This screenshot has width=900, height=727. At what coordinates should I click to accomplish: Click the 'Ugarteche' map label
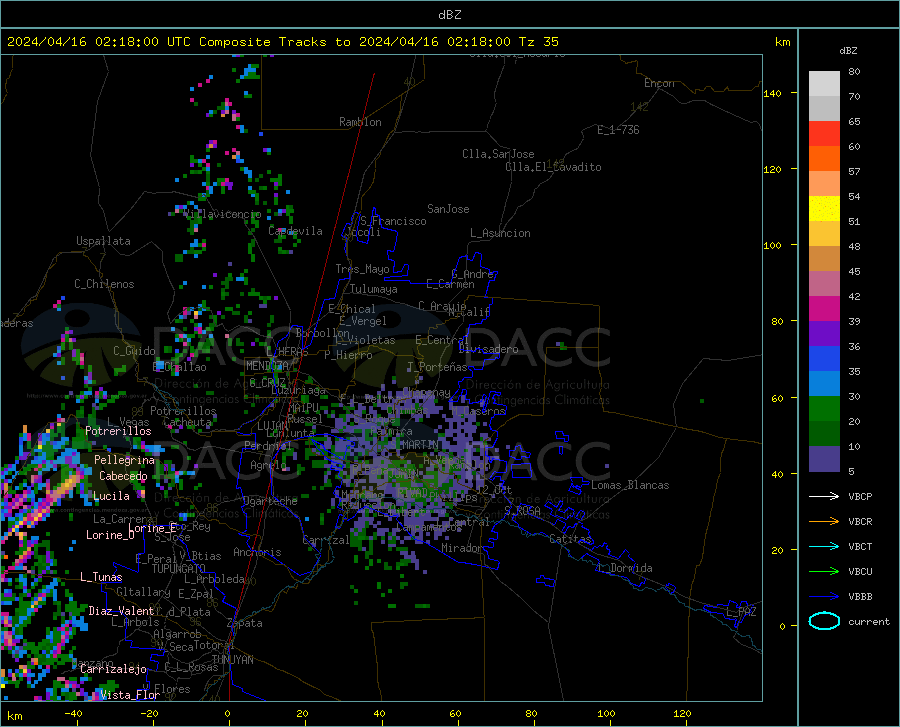270,501
